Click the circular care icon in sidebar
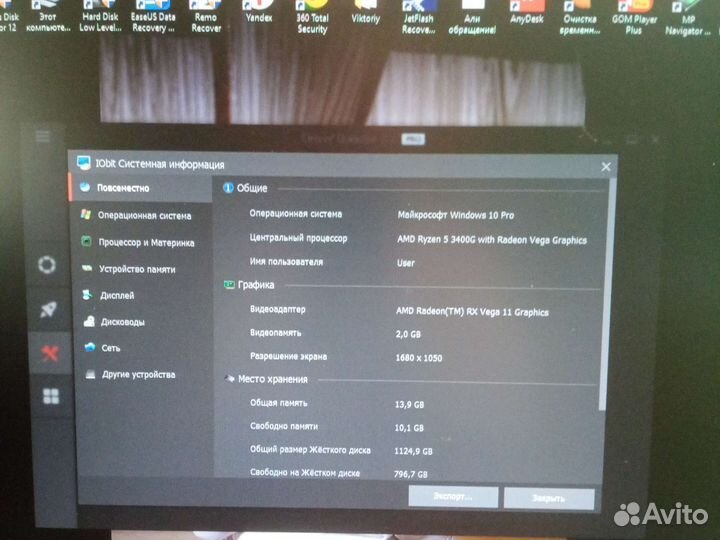This screenshot has height=540, width=720. tap(46, 265)
